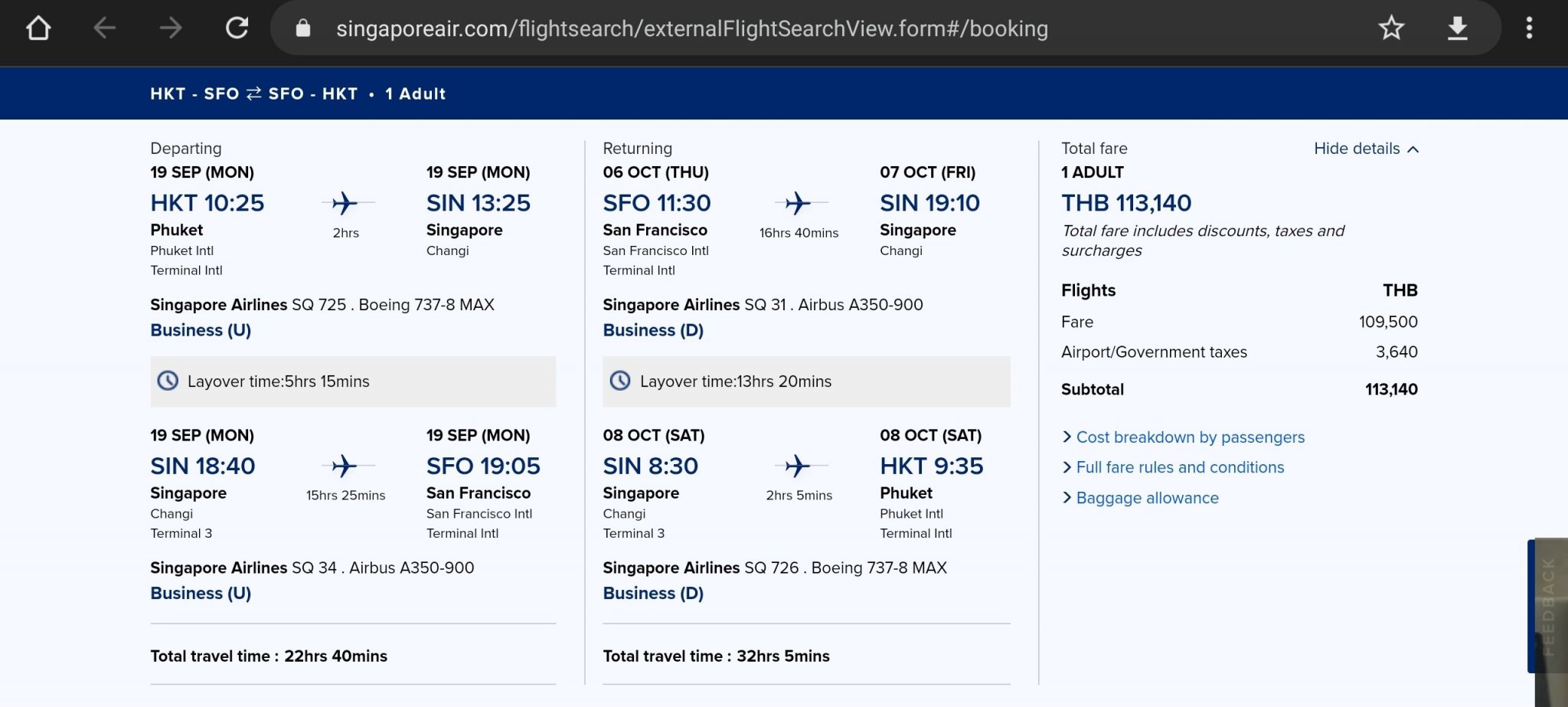This screenshot has height=707, width=1568.
Task: Expand Cost breakdown by passengers
Action: point(1189,437)
